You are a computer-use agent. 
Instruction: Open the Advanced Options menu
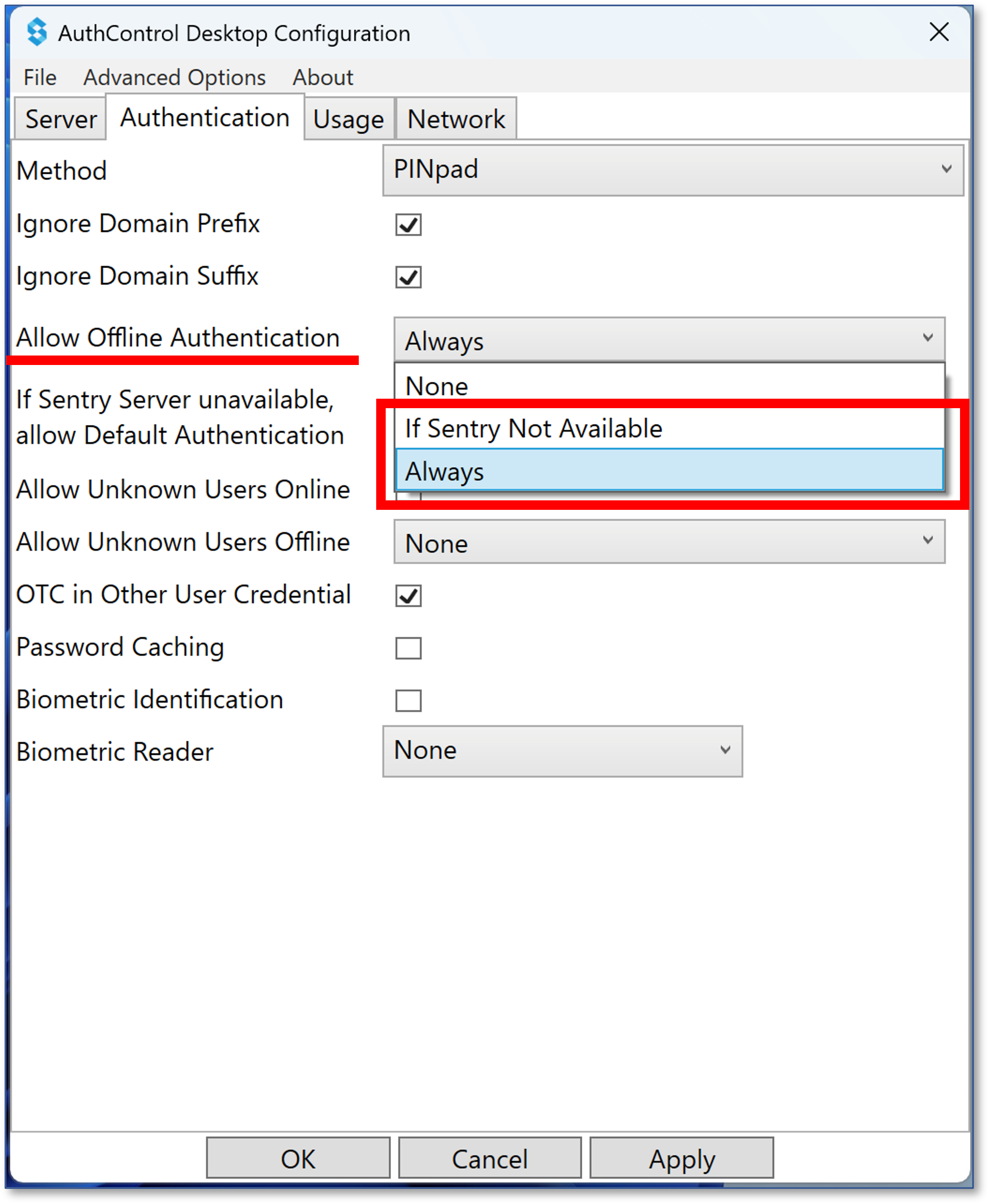click(x=174, y=77)
